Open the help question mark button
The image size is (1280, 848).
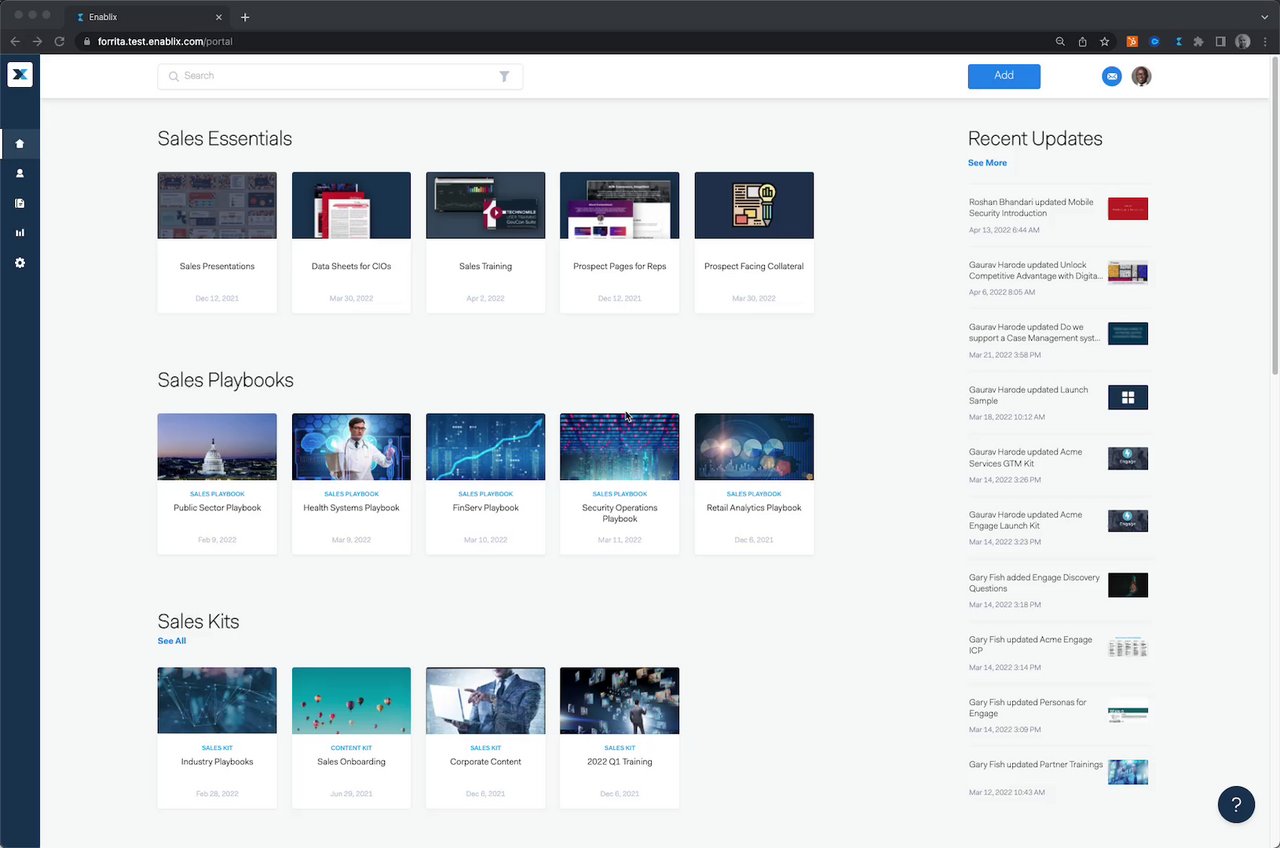pos(1236,805)
